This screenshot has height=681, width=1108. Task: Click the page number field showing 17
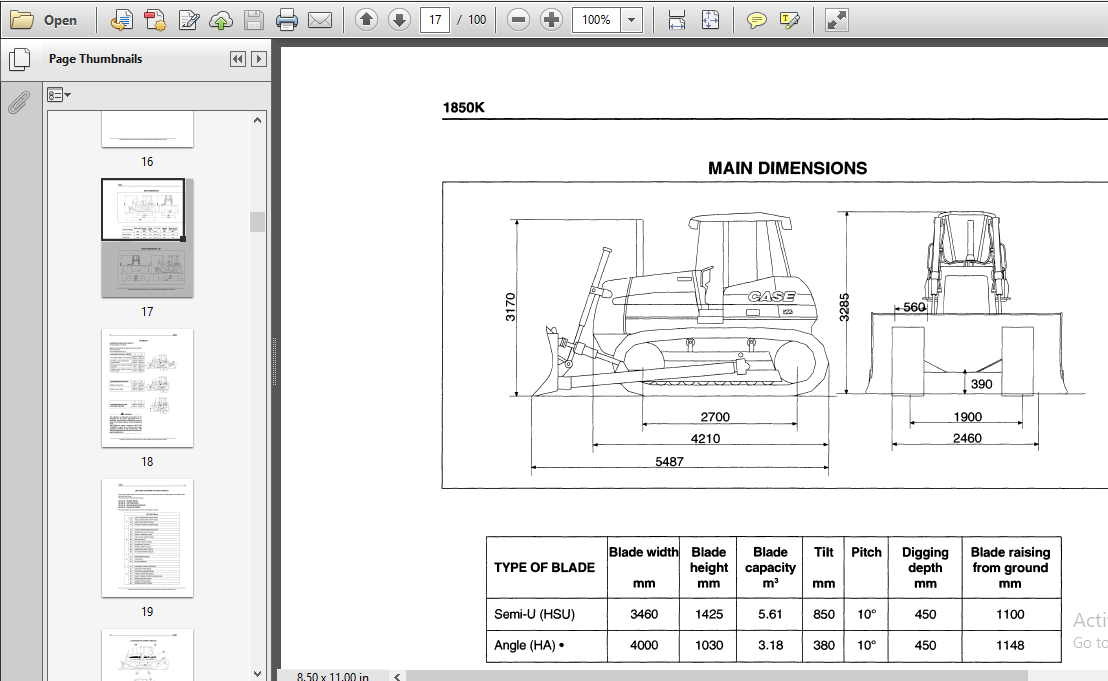[435, 20]
